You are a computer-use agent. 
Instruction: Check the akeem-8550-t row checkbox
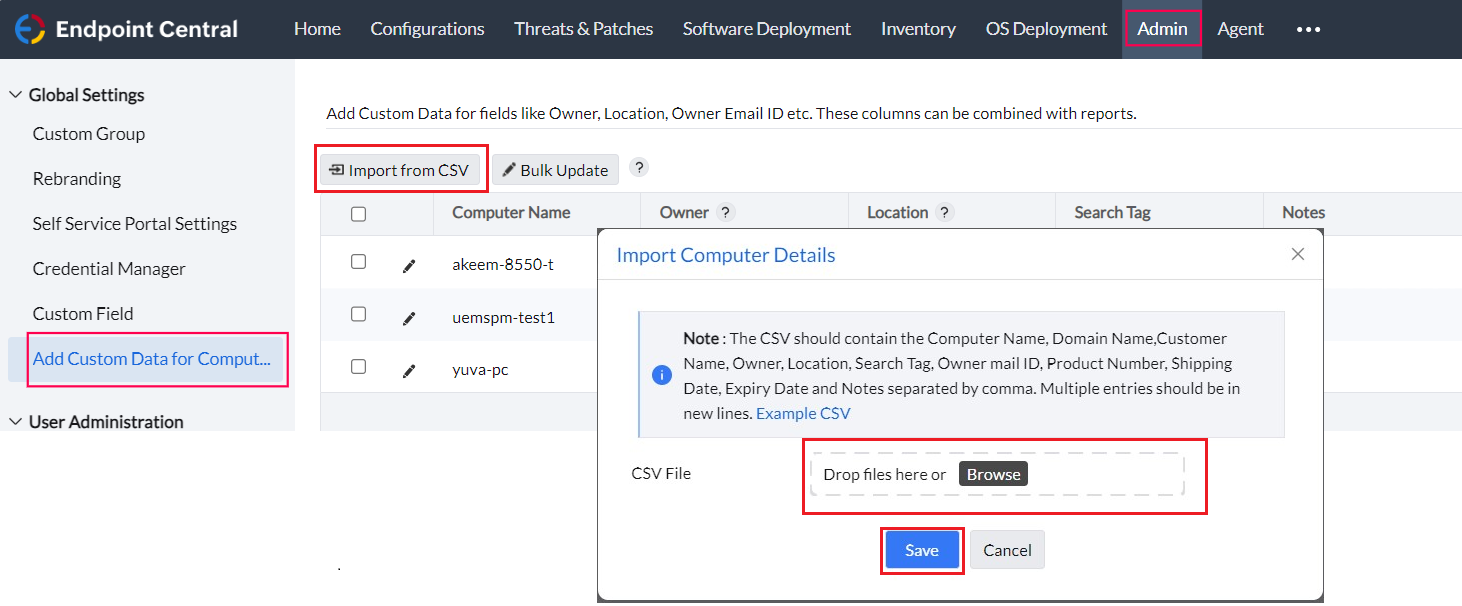click(x=358, y=262)
